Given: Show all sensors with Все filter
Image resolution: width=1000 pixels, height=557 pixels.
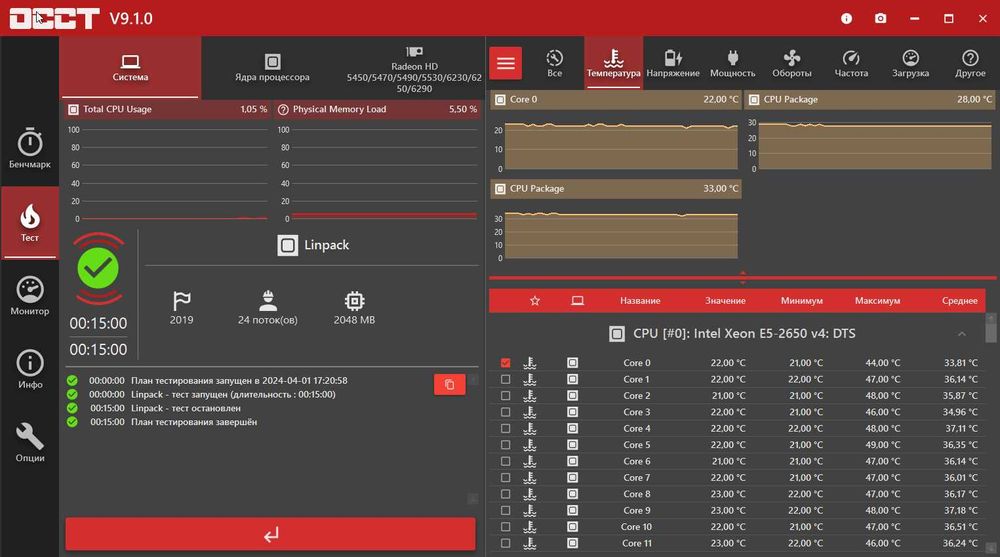Looking at the screenshot, I should pos(555,63).
